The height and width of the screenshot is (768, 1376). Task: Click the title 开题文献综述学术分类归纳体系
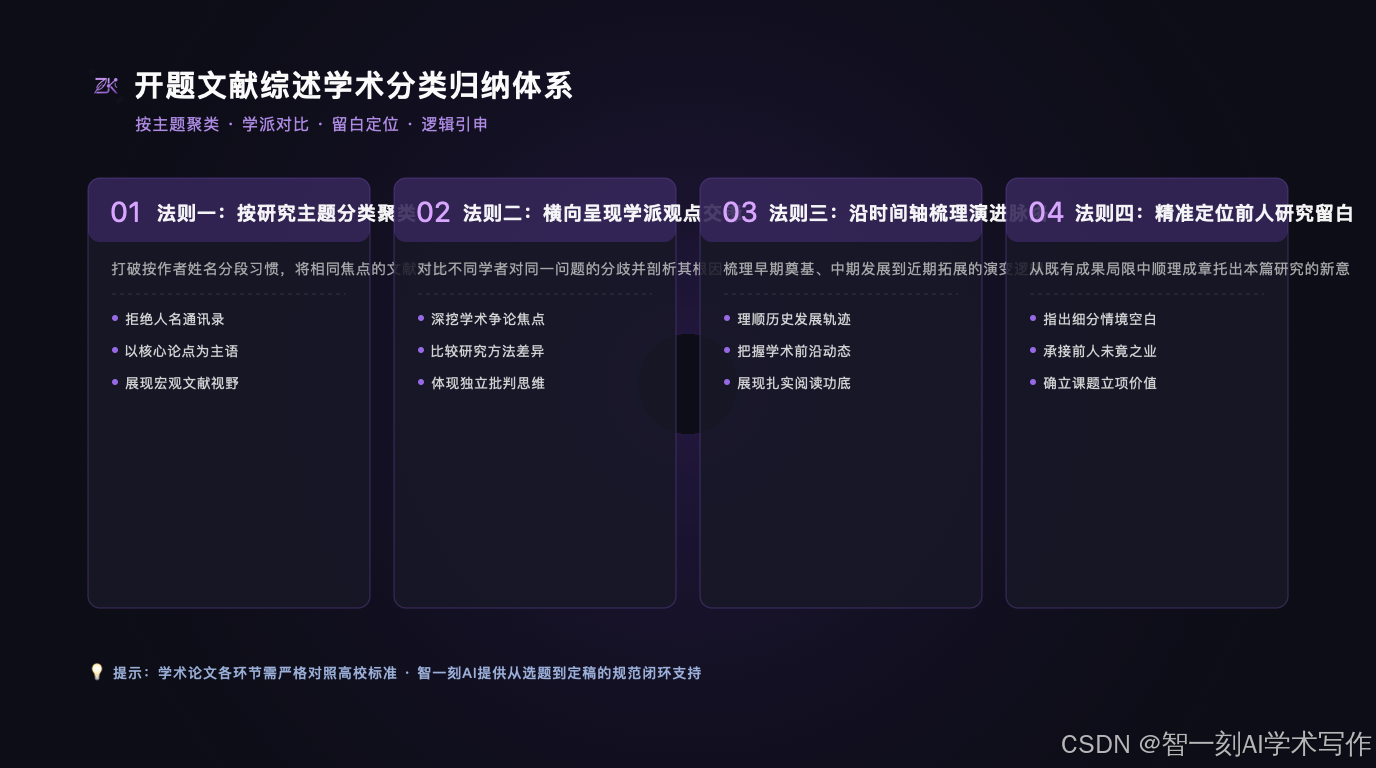pos(354,86)
